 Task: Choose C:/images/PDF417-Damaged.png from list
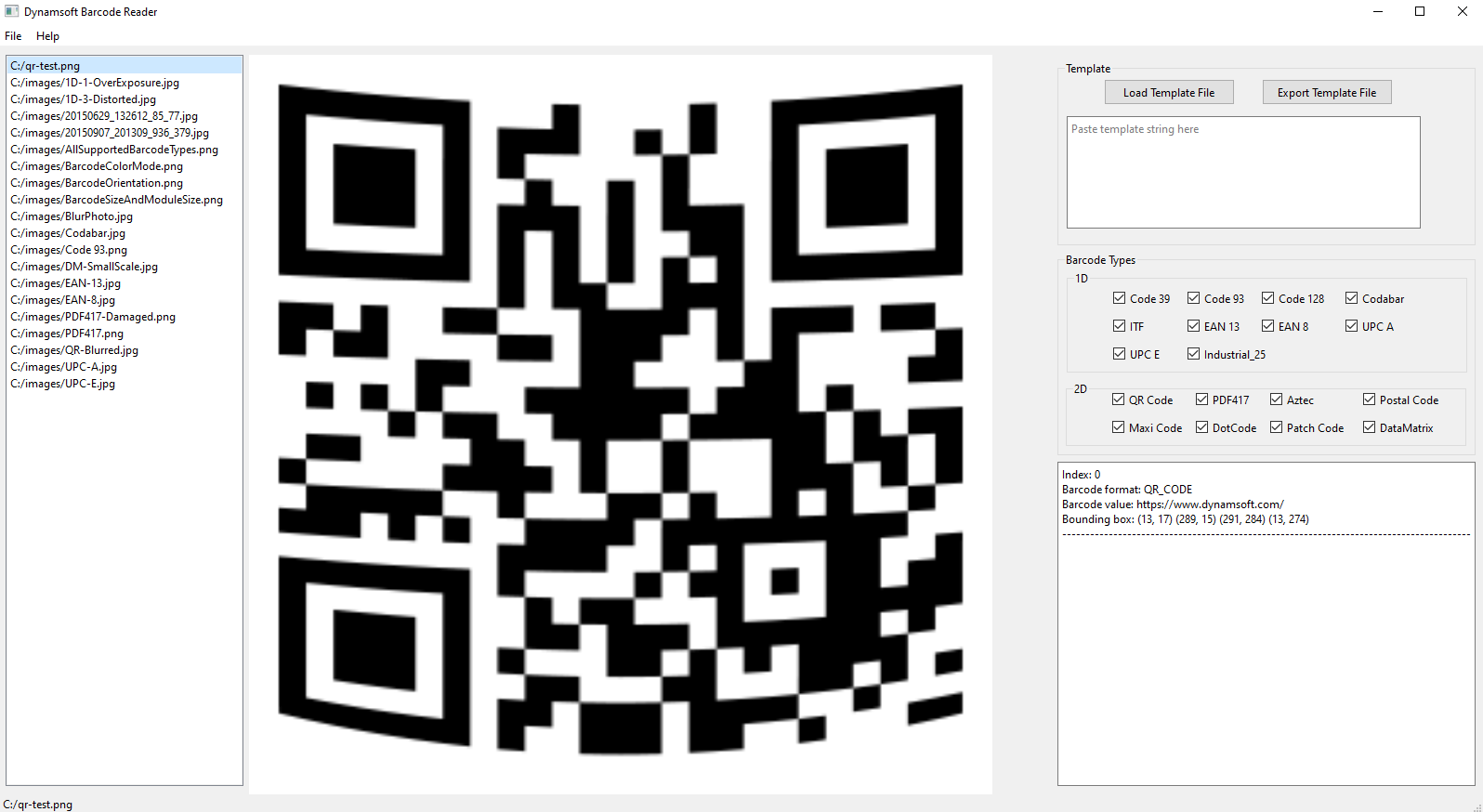coord(93,317)
